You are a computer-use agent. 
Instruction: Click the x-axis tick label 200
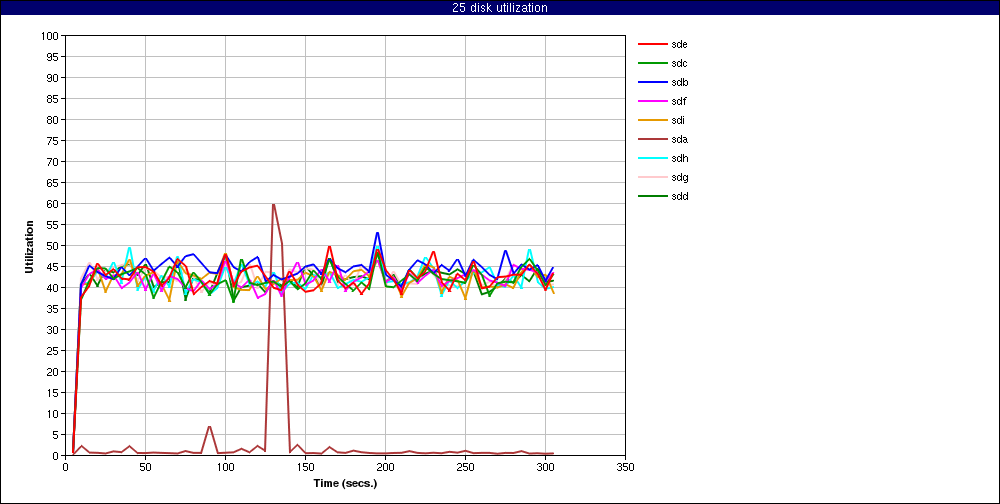(385, 467)
